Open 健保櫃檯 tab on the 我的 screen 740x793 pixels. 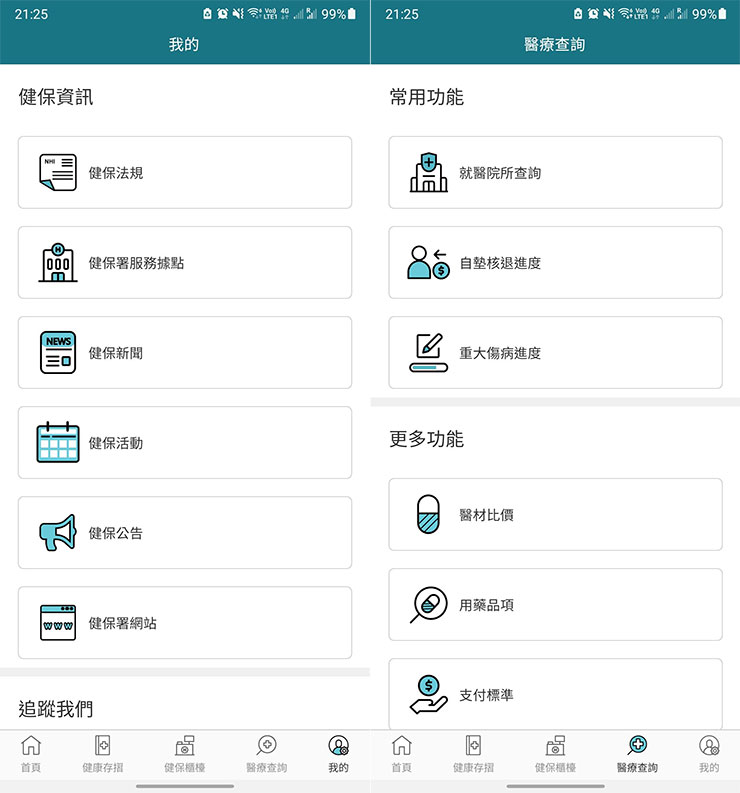pos(184,754)
